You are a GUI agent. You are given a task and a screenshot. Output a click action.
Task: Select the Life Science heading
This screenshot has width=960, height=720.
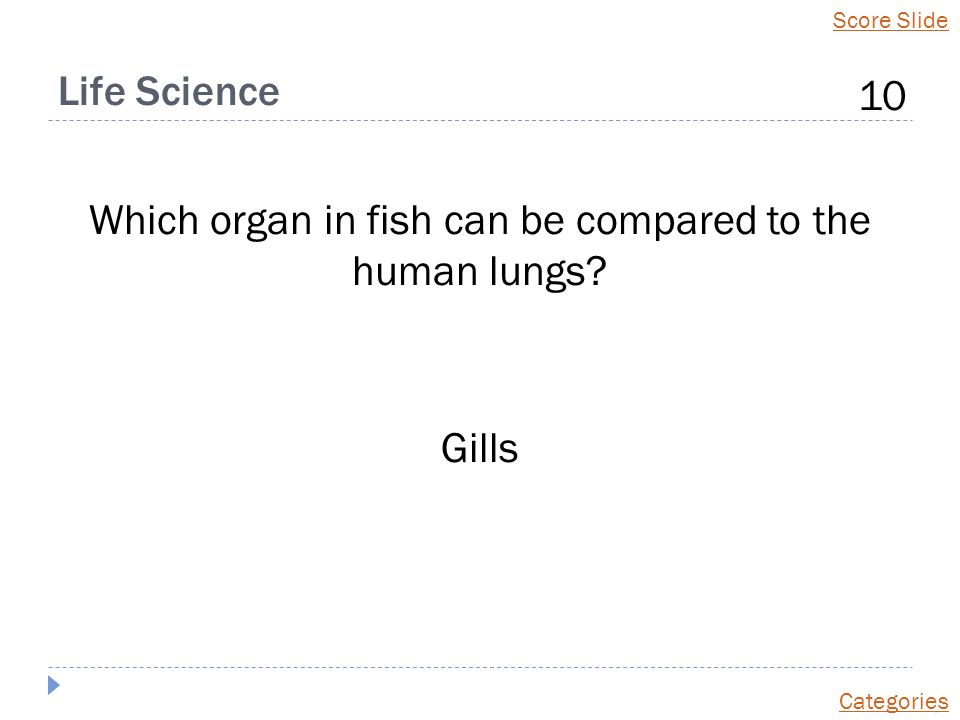(x=169, y=91)
